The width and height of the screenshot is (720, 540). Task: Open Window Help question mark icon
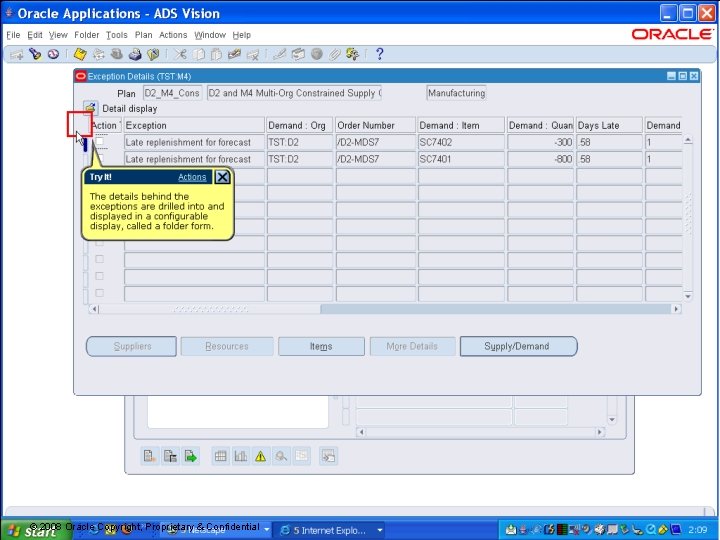click(379, 55)
